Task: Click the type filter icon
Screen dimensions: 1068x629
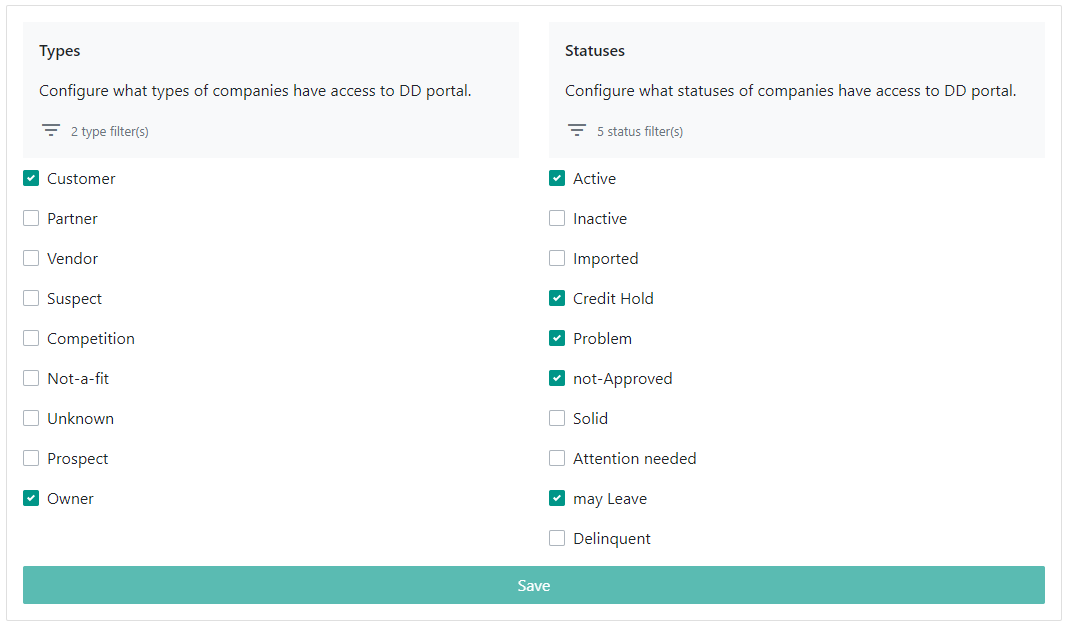Action: click(50, 131)
